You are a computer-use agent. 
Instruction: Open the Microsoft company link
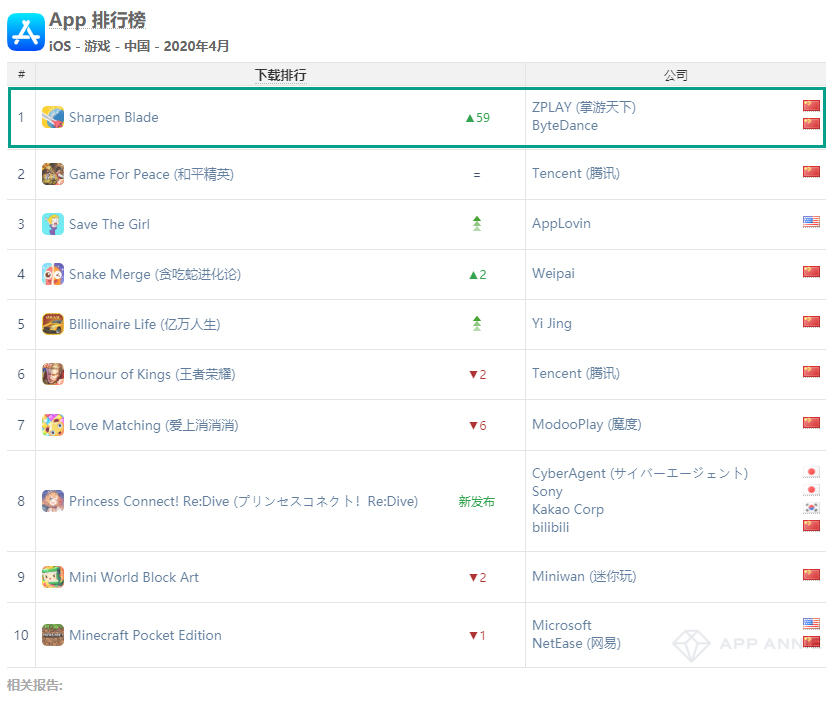[562, 625]
